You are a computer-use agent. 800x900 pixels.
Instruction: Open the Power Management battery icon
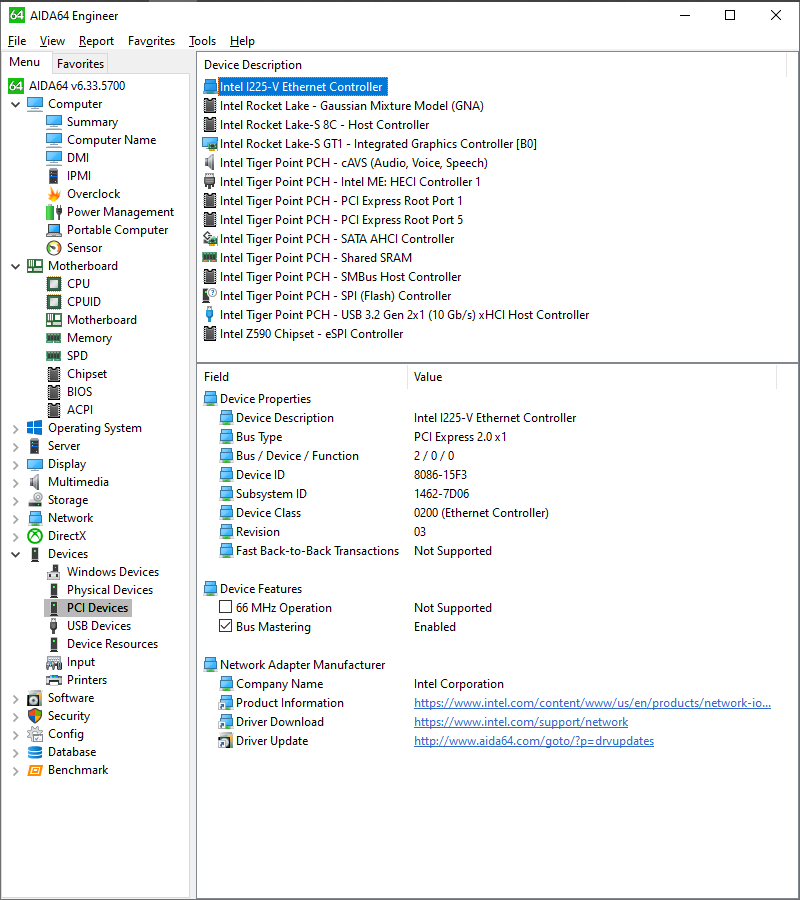point(54,212)
